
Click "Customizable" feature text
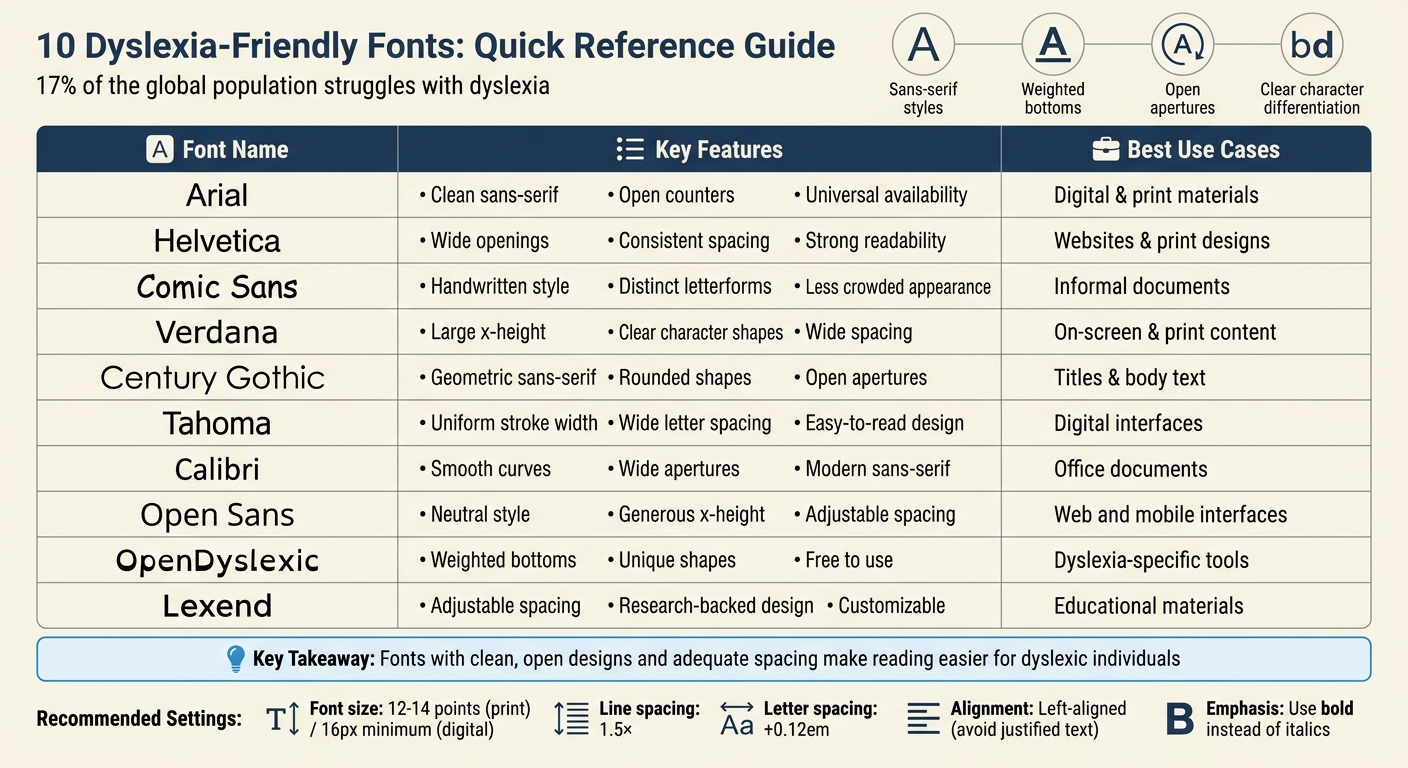[891, 606]
